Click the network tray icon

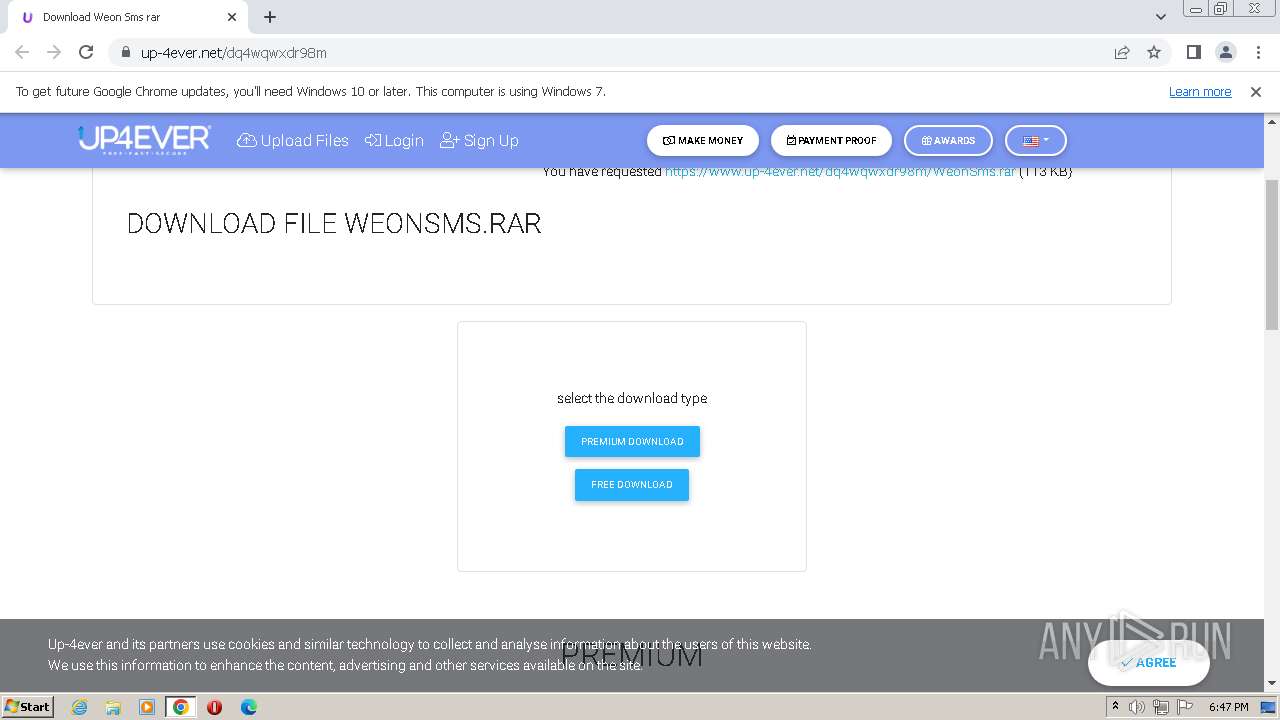(1160, 707)
